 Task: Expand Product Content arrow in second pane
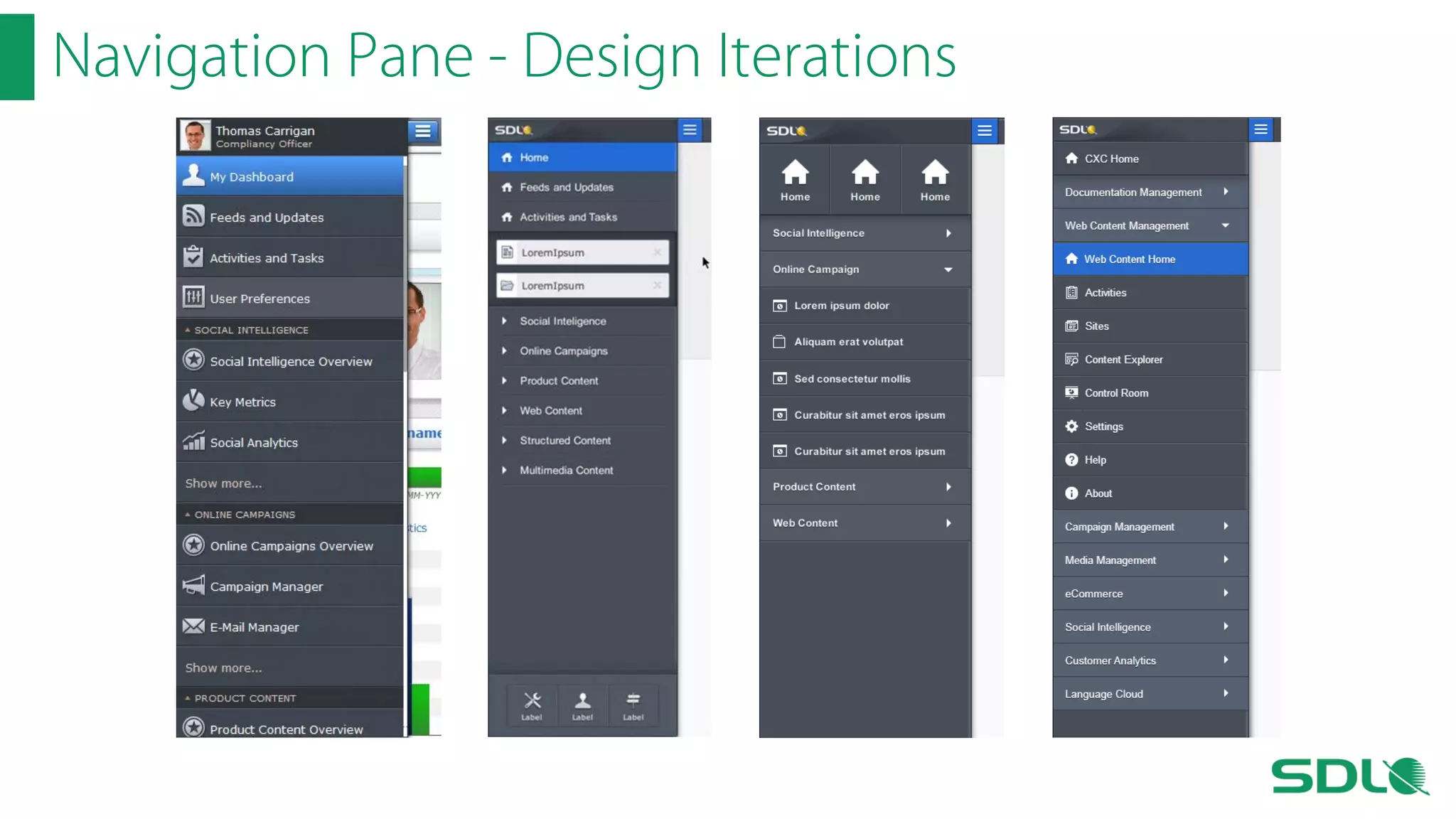coord(504,380)
